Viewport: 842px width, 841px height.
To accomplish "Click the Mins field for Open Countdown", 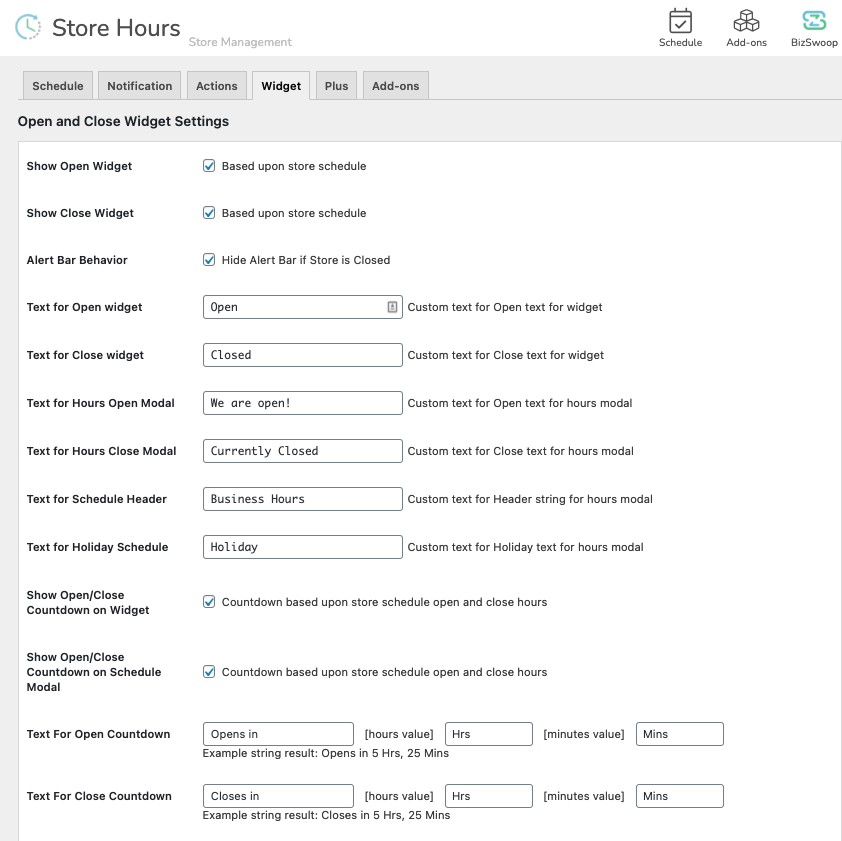I will (680, 734).
